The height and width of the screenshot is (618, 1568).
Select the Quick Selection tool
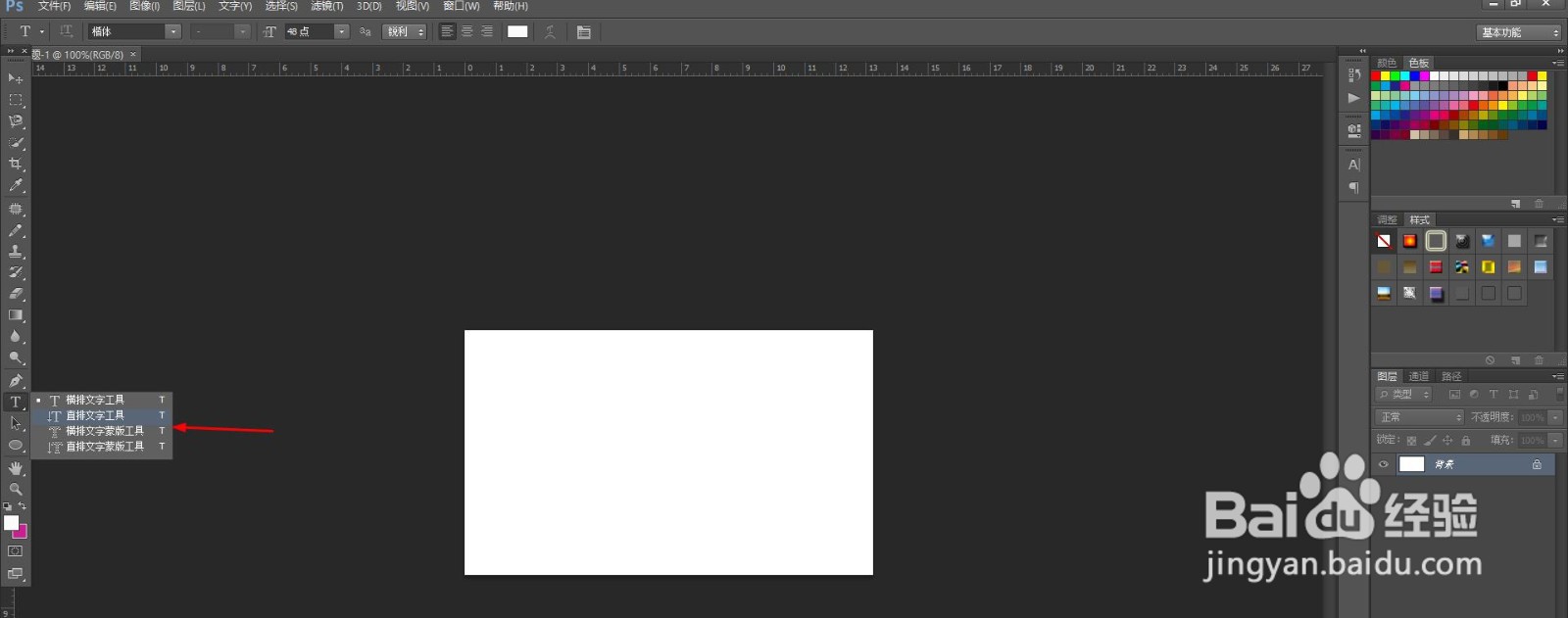16,143
